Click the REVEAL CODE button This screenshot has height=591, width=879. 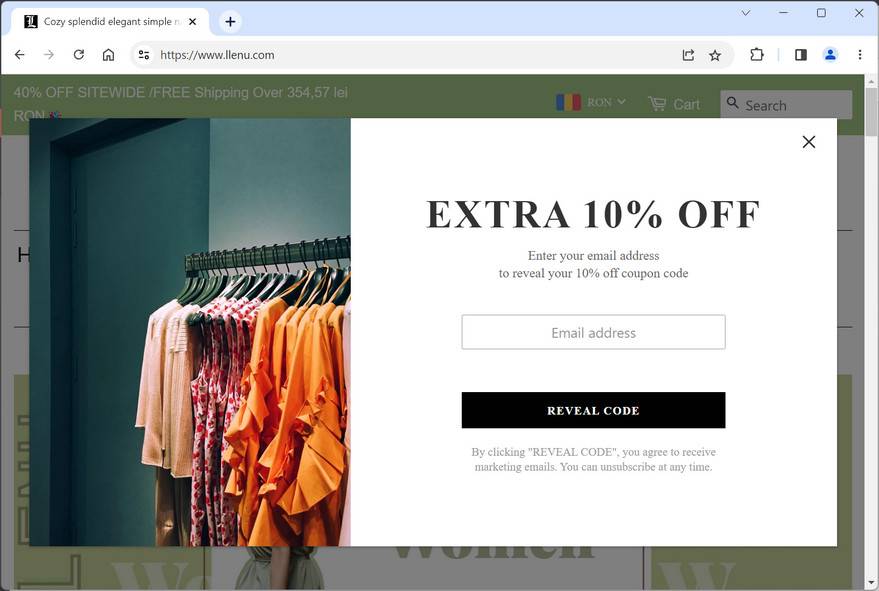click(x=593, y=410)
